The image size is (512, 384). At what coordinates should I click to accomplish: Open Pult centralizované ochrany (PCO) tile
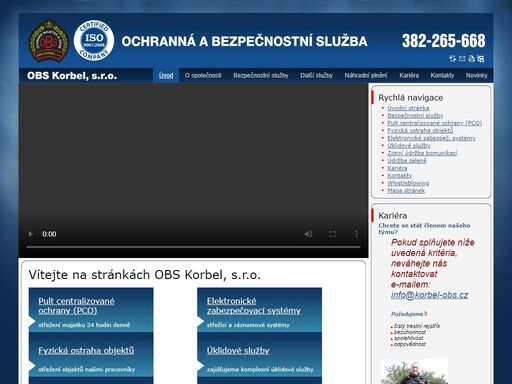(x=76, y=306)
